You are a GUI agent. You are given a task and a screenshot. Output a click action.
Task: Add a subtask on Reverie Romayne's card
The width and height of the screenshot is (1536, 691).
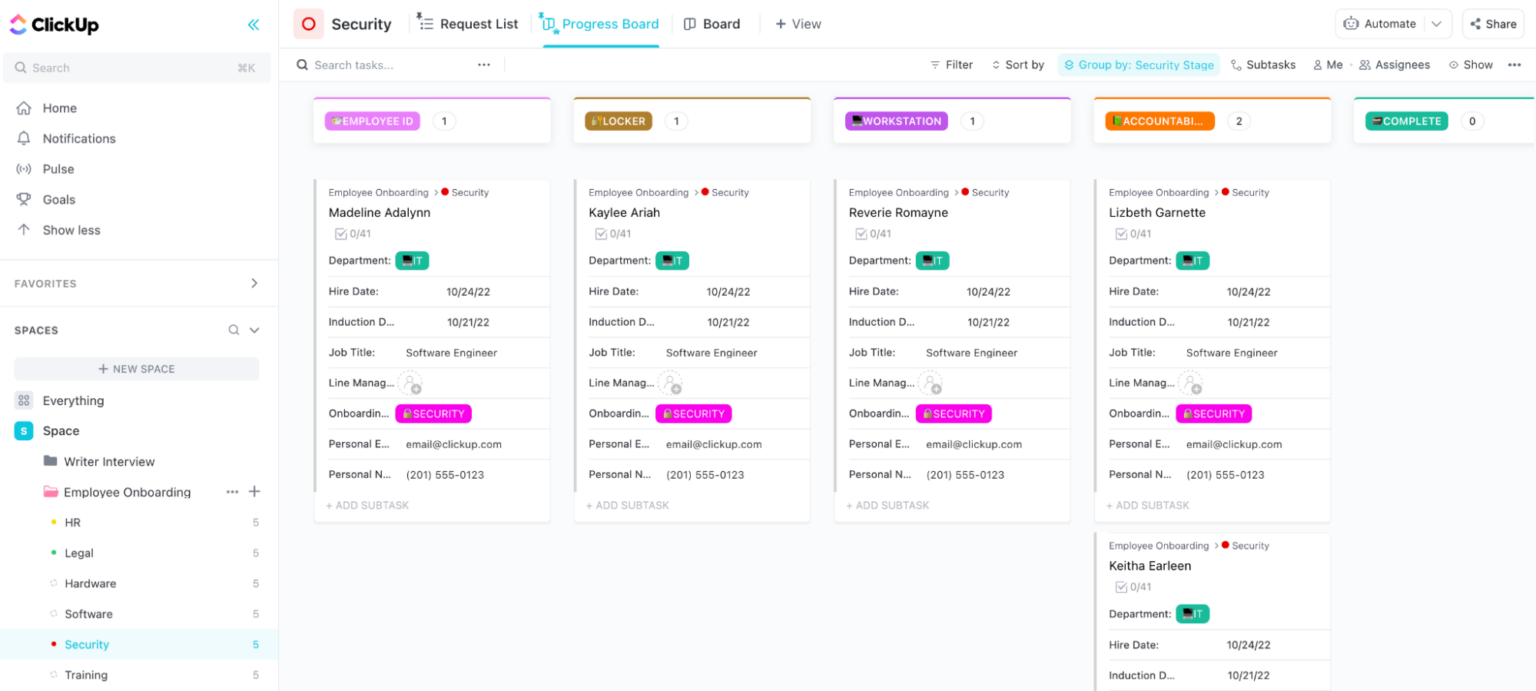coord(888,505)
